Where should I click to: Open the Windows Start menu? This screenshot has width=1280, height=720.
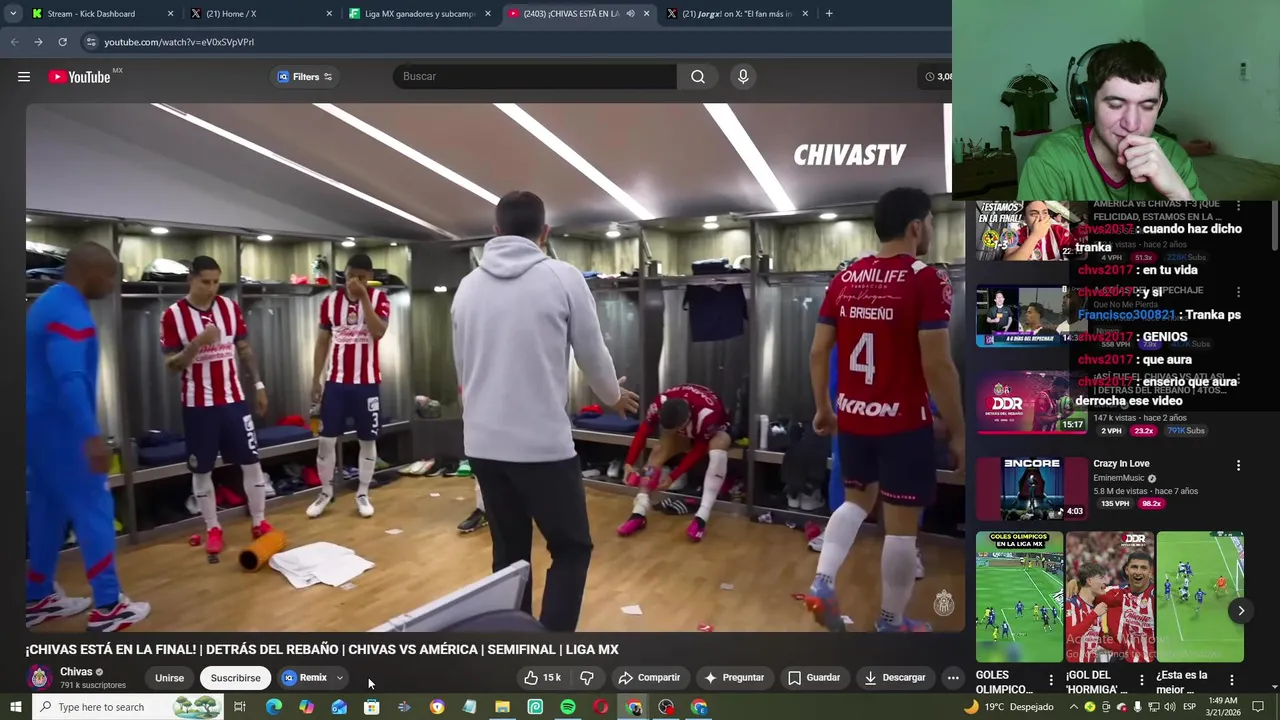16,707
